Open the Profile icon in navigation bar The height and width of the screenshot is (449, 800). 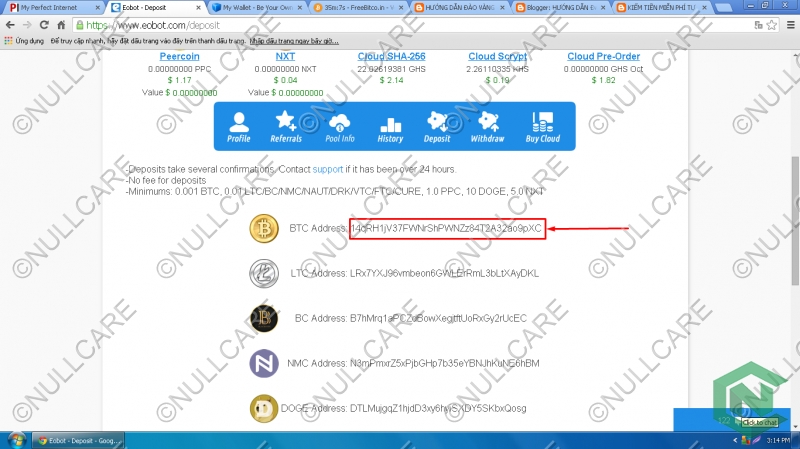pyautogui.click(x=238, y=126)
